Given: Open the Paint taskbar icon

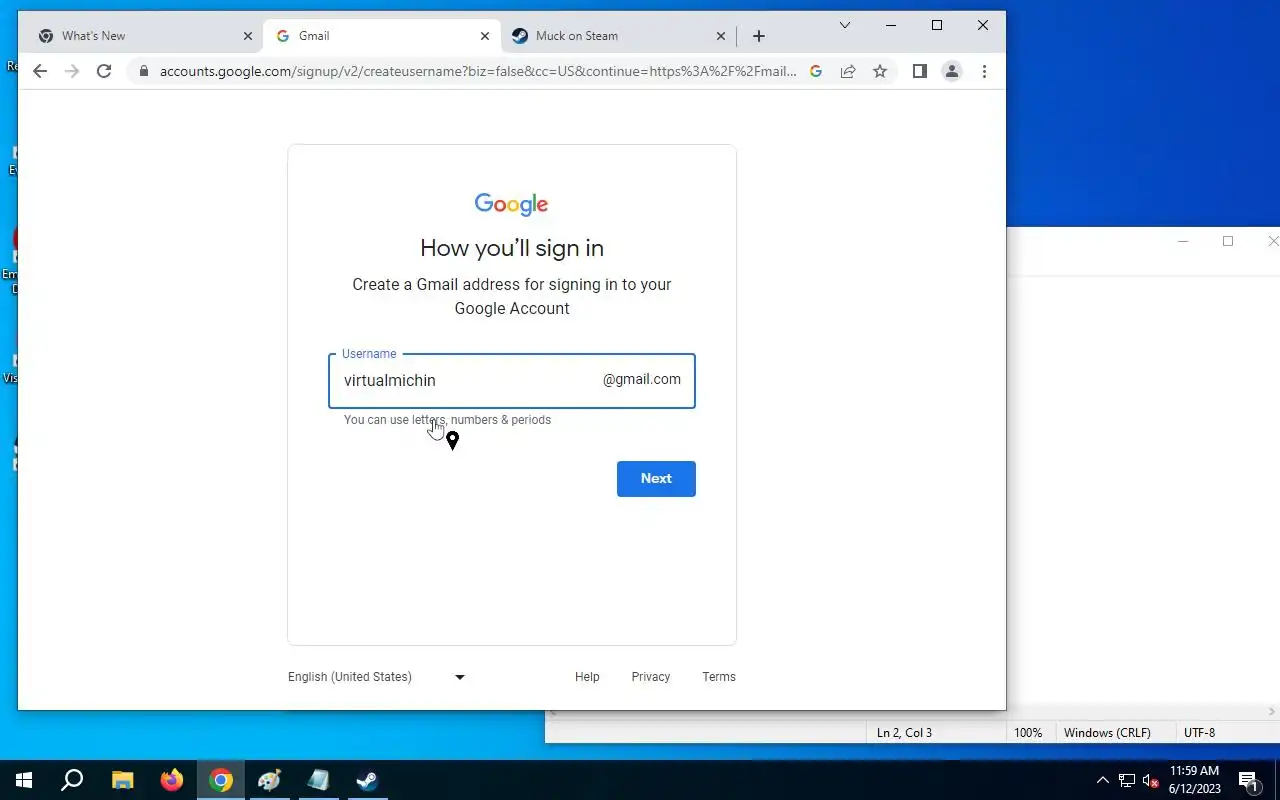Looking at the screenshot, I should 269,780.
